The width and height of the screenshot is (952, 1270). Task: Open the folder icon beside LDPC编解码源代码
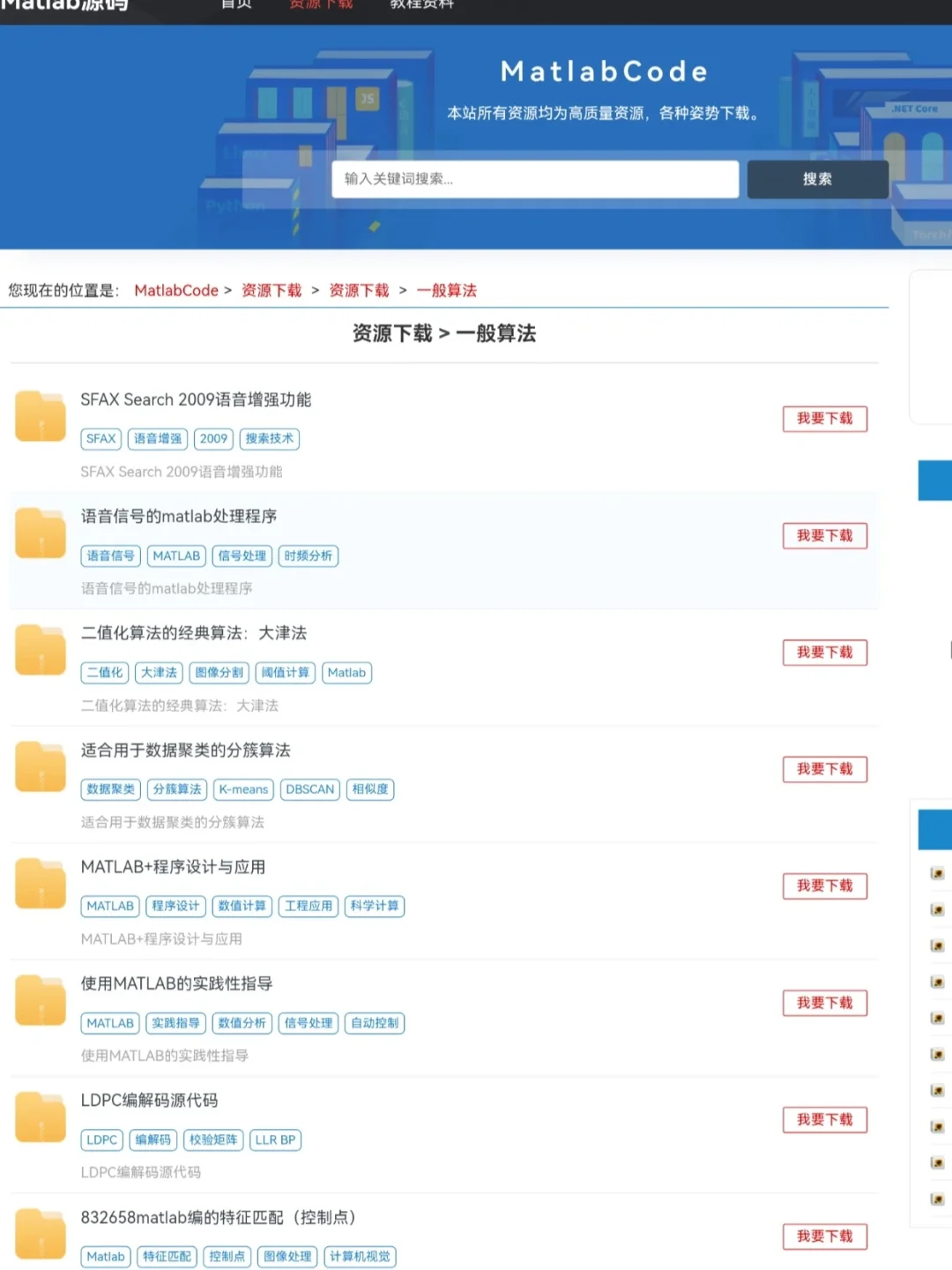coord(40,1116)
